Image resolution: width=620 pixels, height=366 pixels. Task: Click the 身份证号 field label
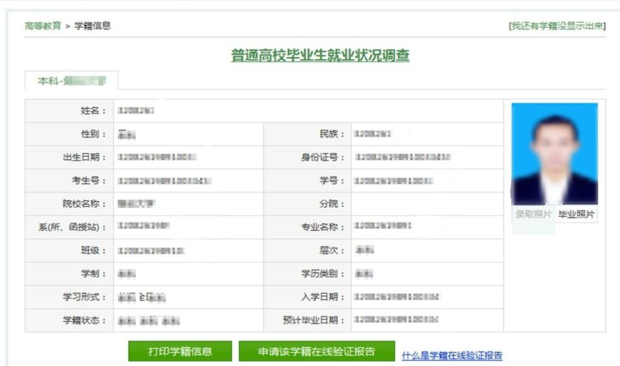tap(323, 157)
